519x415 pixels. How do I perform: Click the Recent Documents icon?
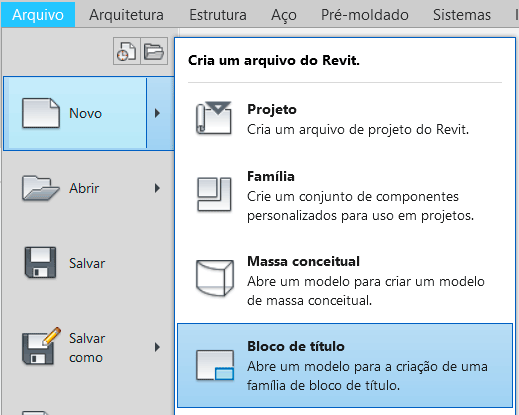[126, 51]
